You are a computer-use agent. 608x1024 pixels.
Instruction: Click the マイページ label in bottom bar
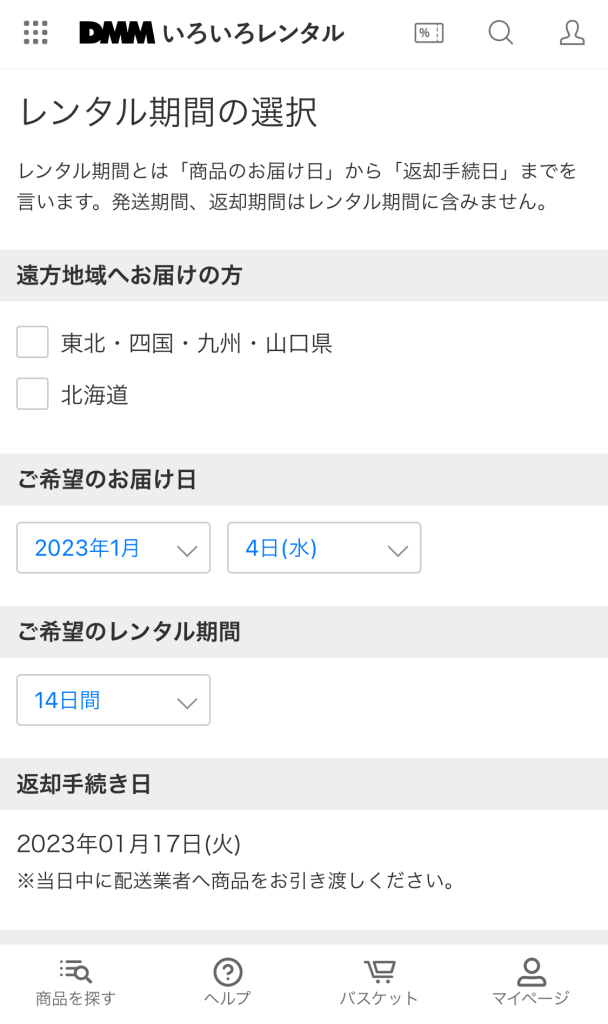[x=531, y=998]
